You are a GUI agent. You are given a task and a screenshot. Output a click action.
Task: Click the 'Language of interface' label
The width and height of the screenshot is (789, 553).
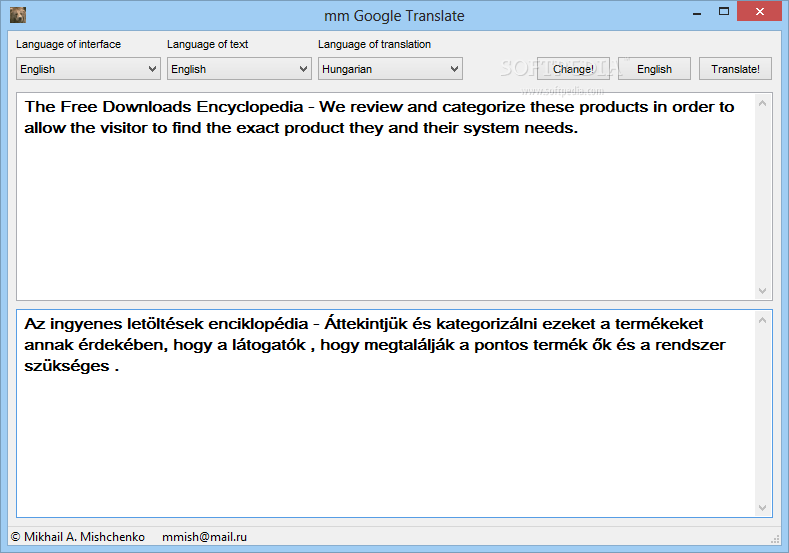[68, 44]
